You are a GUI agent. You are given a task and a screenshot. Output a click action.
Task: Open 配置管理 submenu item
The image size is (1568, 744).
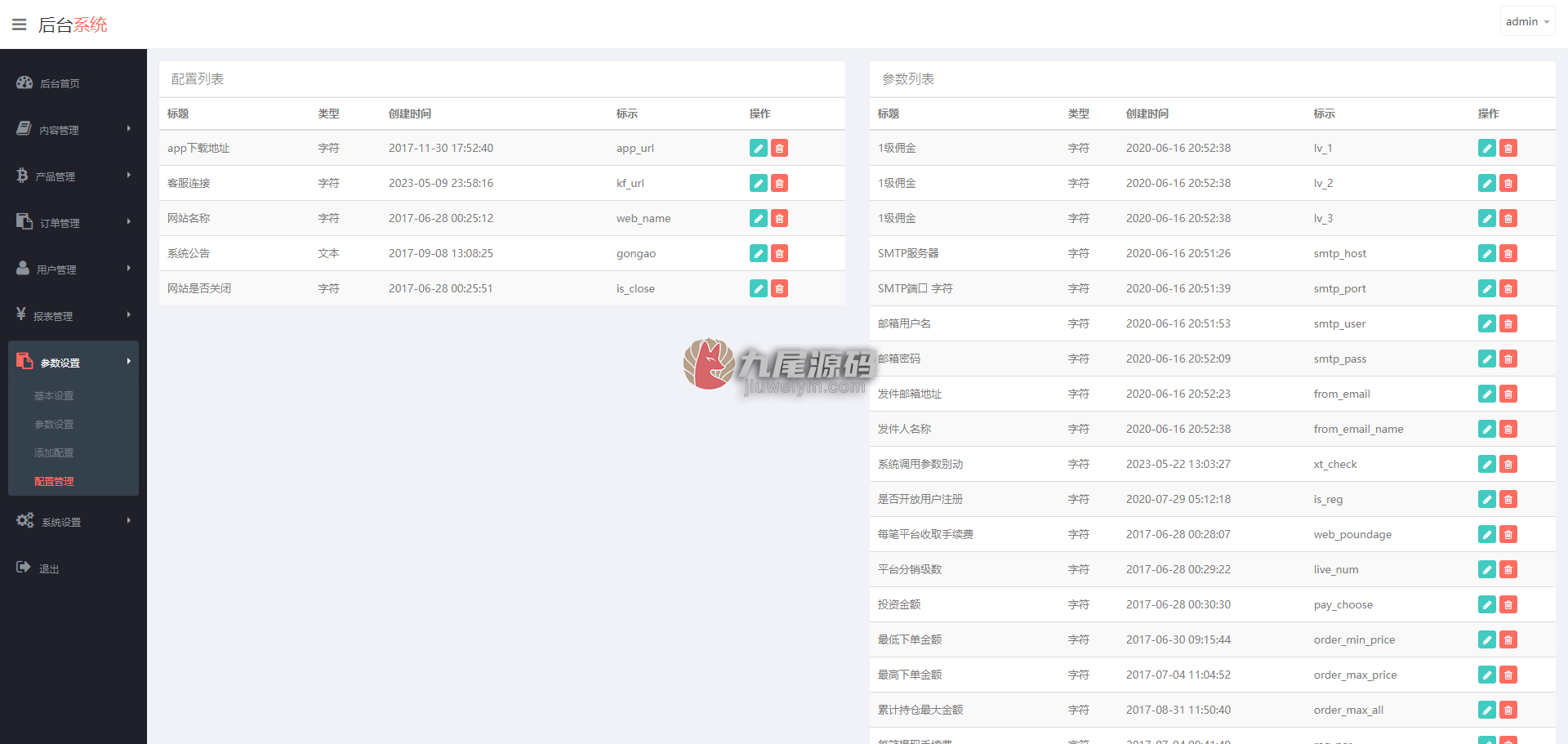click(54, 482)
